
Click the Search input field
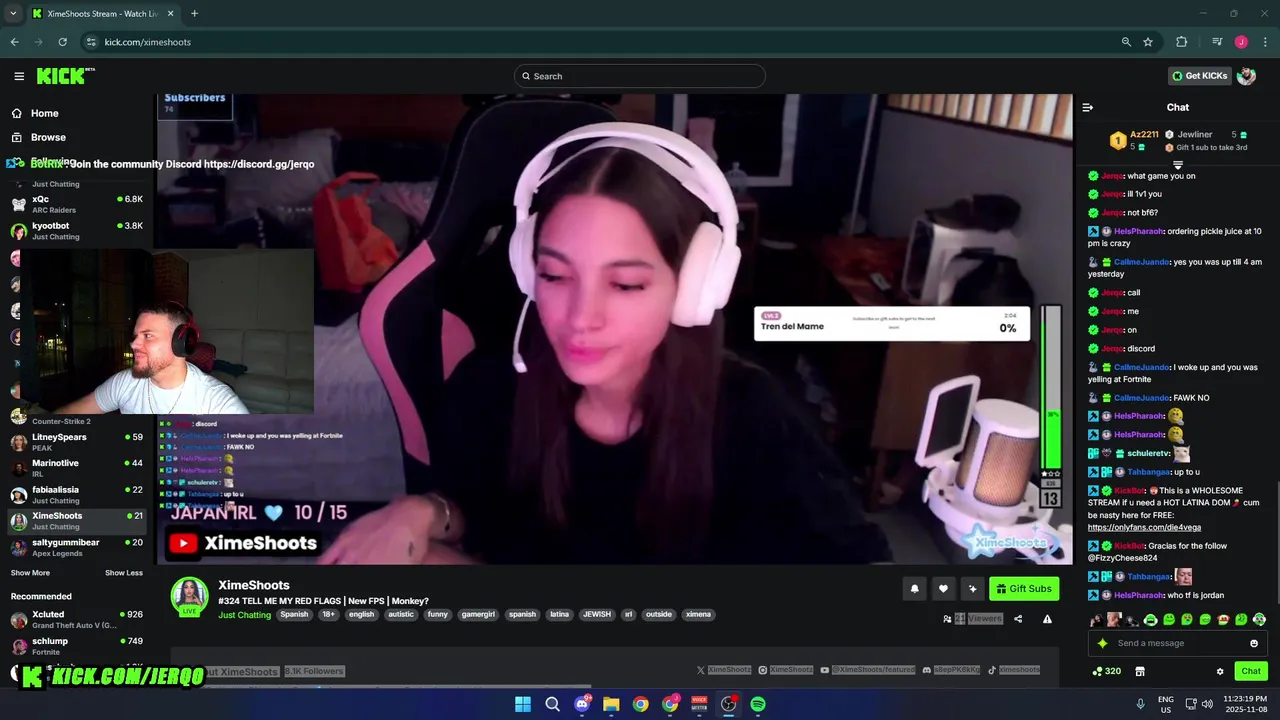click(x=640, y=76)
